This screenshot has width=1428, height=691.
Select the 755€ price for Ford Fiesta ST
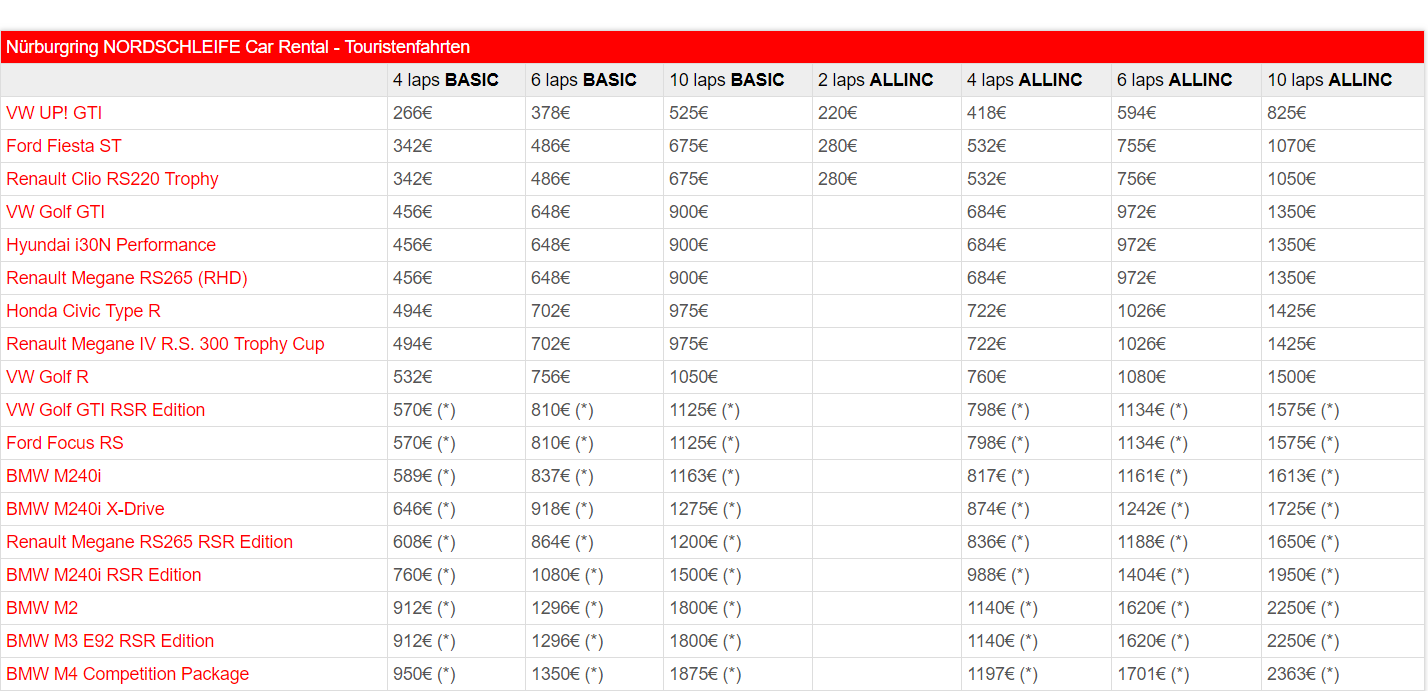(1137, 146)
